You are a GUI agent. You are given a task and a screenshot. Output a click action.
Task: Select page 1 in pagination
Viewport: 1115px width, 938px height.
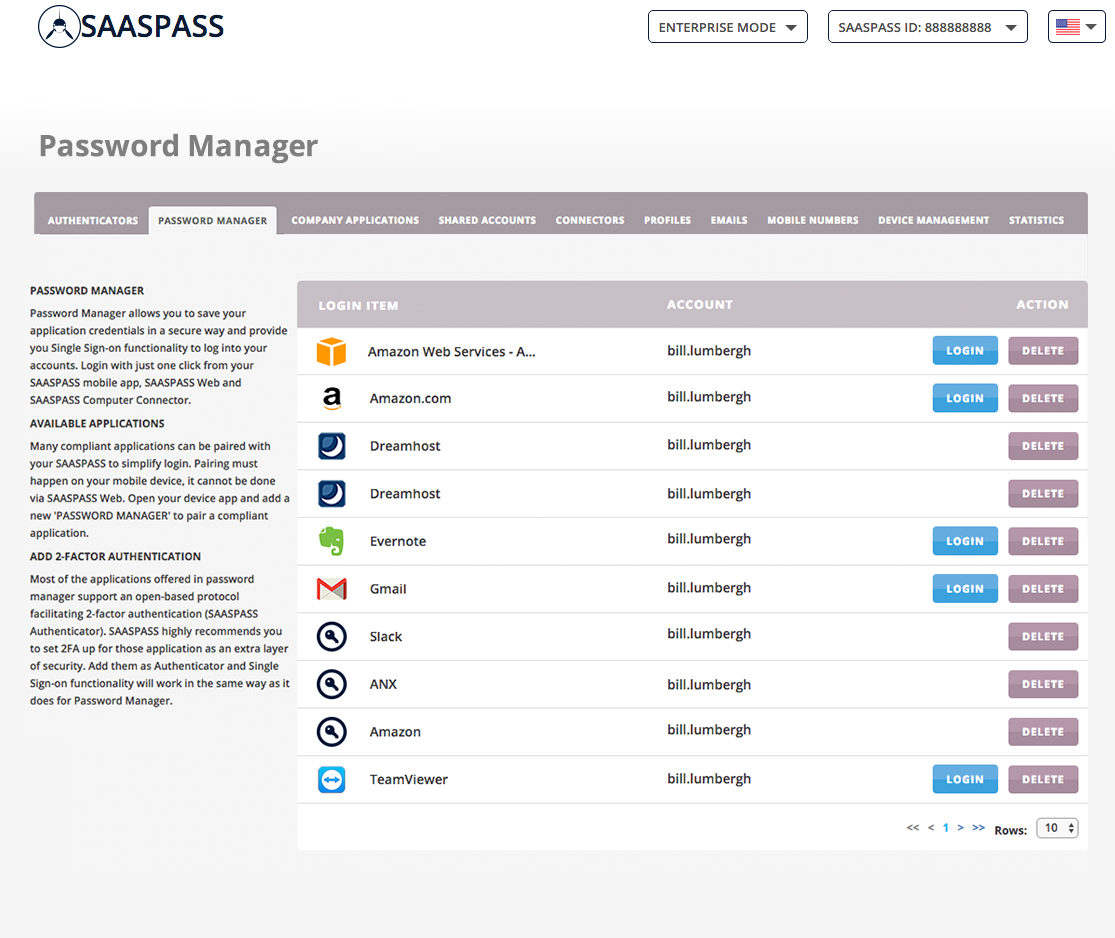coord(945,828)
